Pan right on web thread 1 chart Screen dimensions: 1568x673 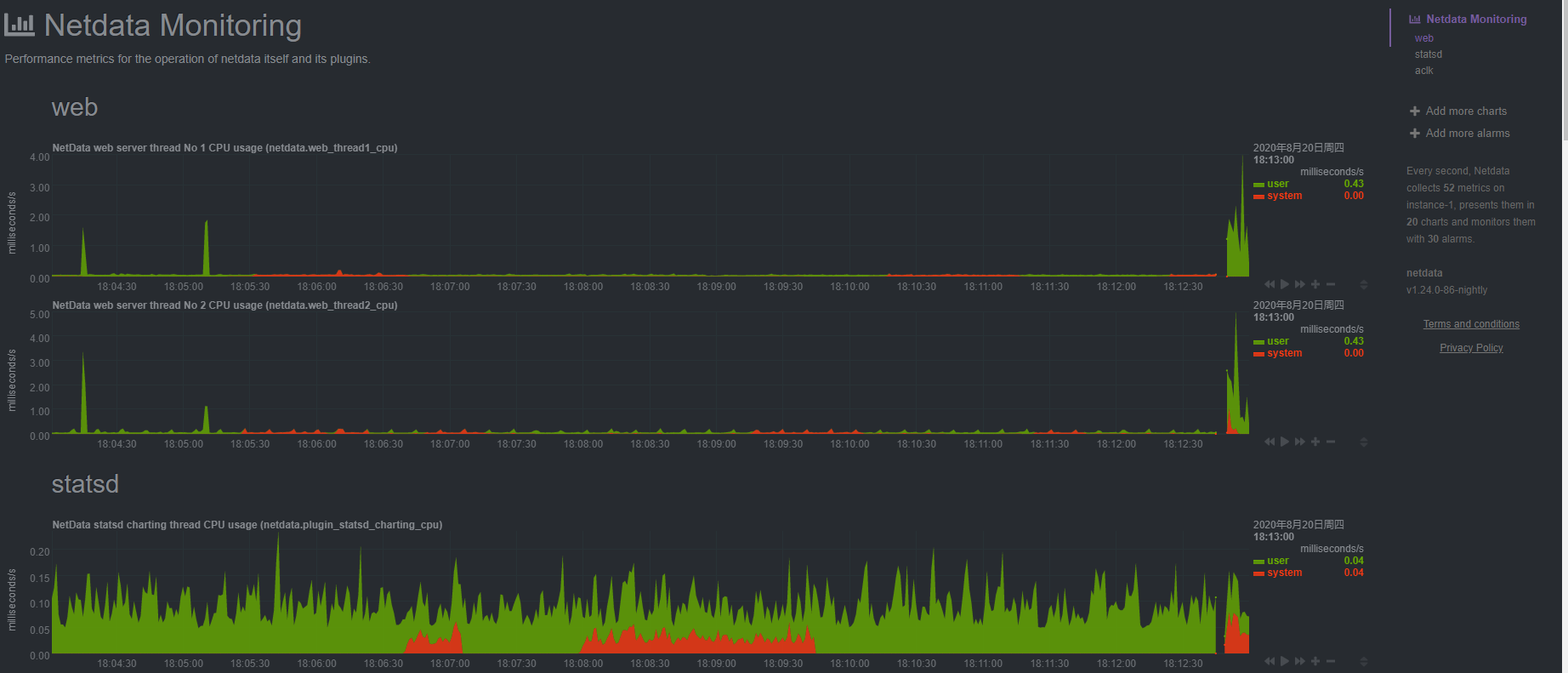coord(1299,284)
